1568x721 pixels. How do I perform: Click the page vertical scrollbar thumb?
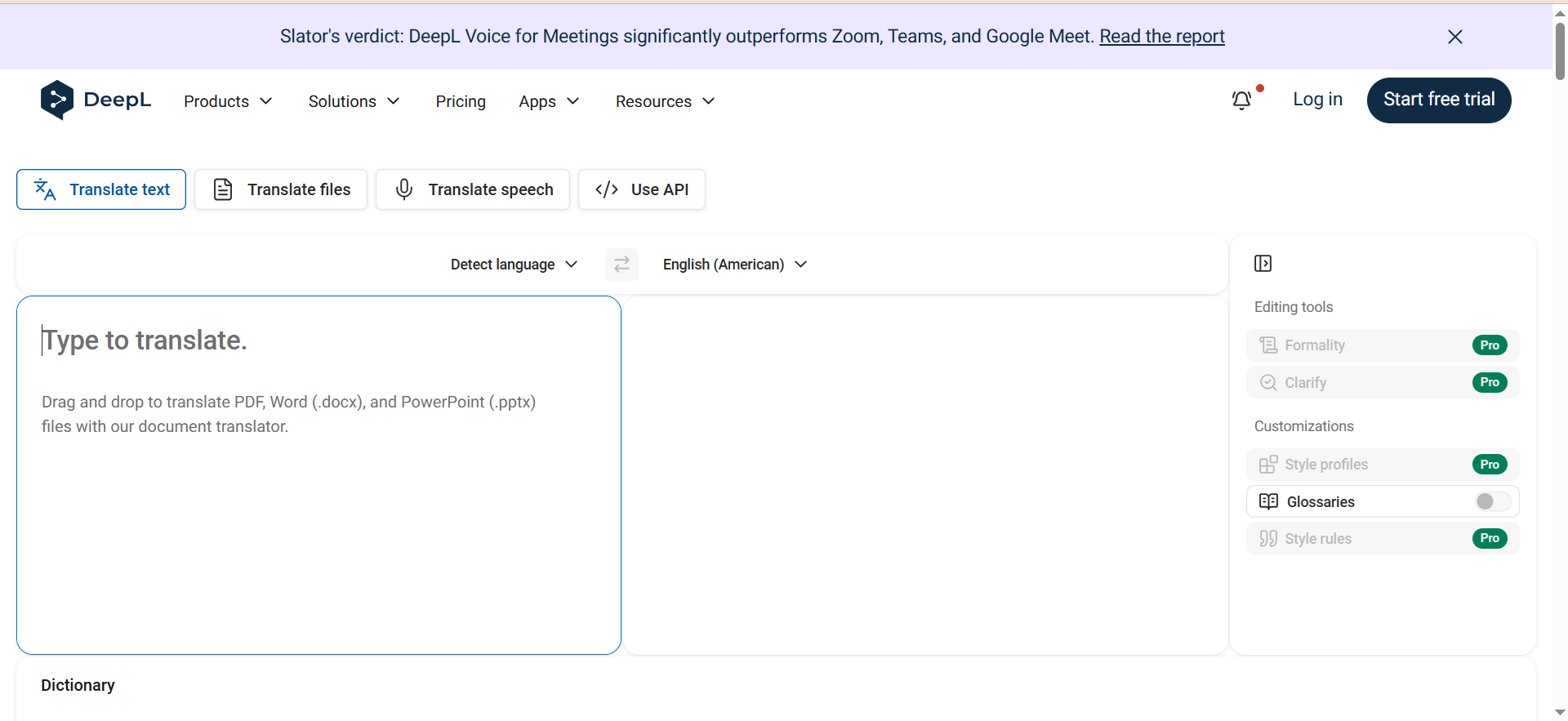pyautogui.click(x=1560, y=51)
